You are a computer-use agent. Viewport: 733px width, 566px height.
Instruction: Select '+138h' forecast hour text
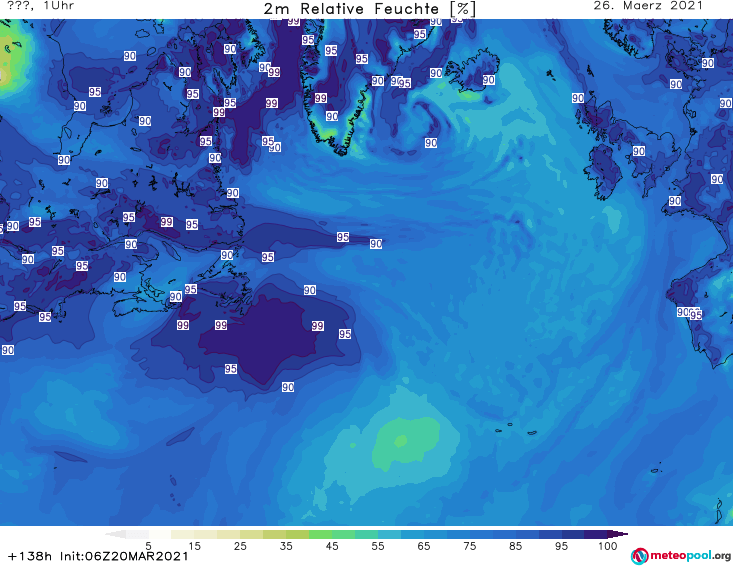[x=30, y=556]
